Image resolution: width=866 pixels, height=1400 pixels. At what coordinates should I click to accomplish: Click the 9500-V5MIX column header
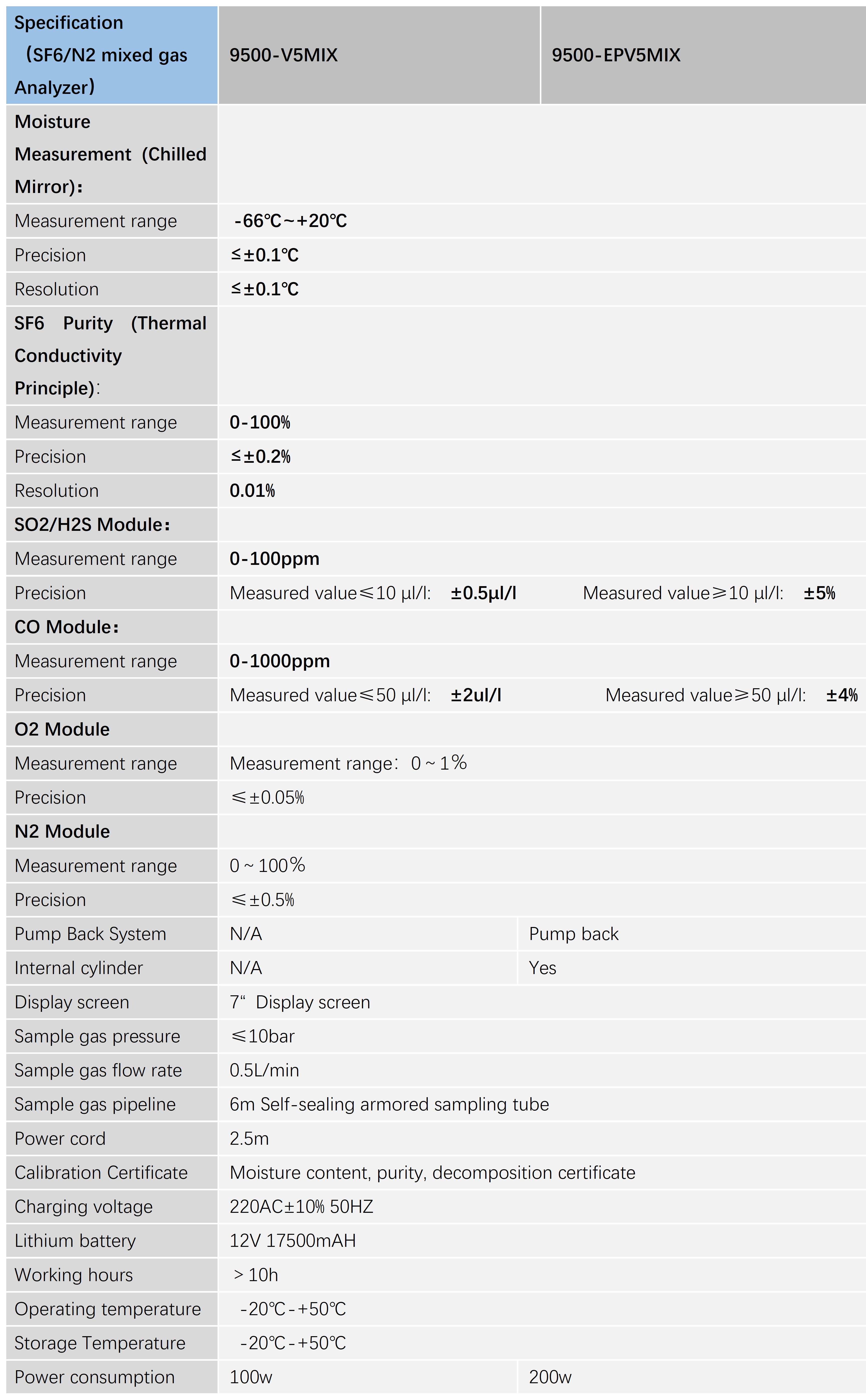(284, 55)
